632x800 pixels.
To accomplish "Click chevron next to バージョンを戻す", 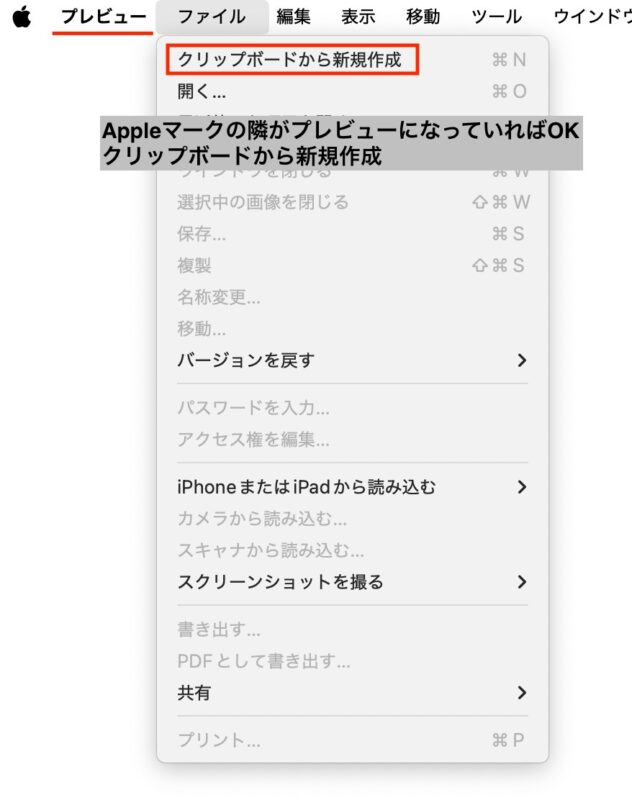I will (x=521, y=360).
